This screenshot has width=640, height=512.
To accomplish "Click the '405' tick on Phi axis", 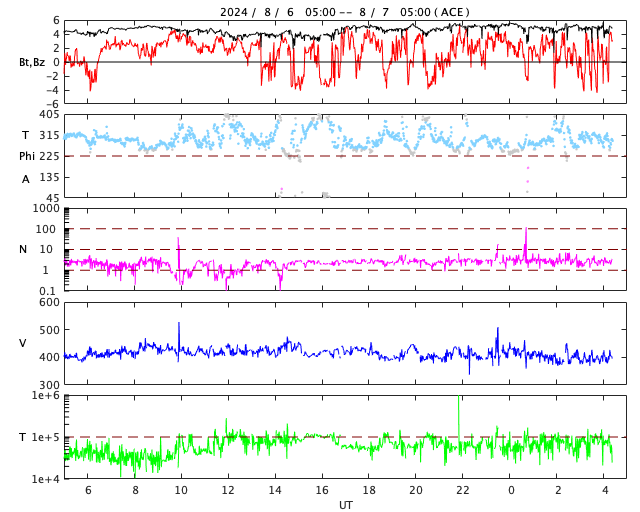I will 49,115.
